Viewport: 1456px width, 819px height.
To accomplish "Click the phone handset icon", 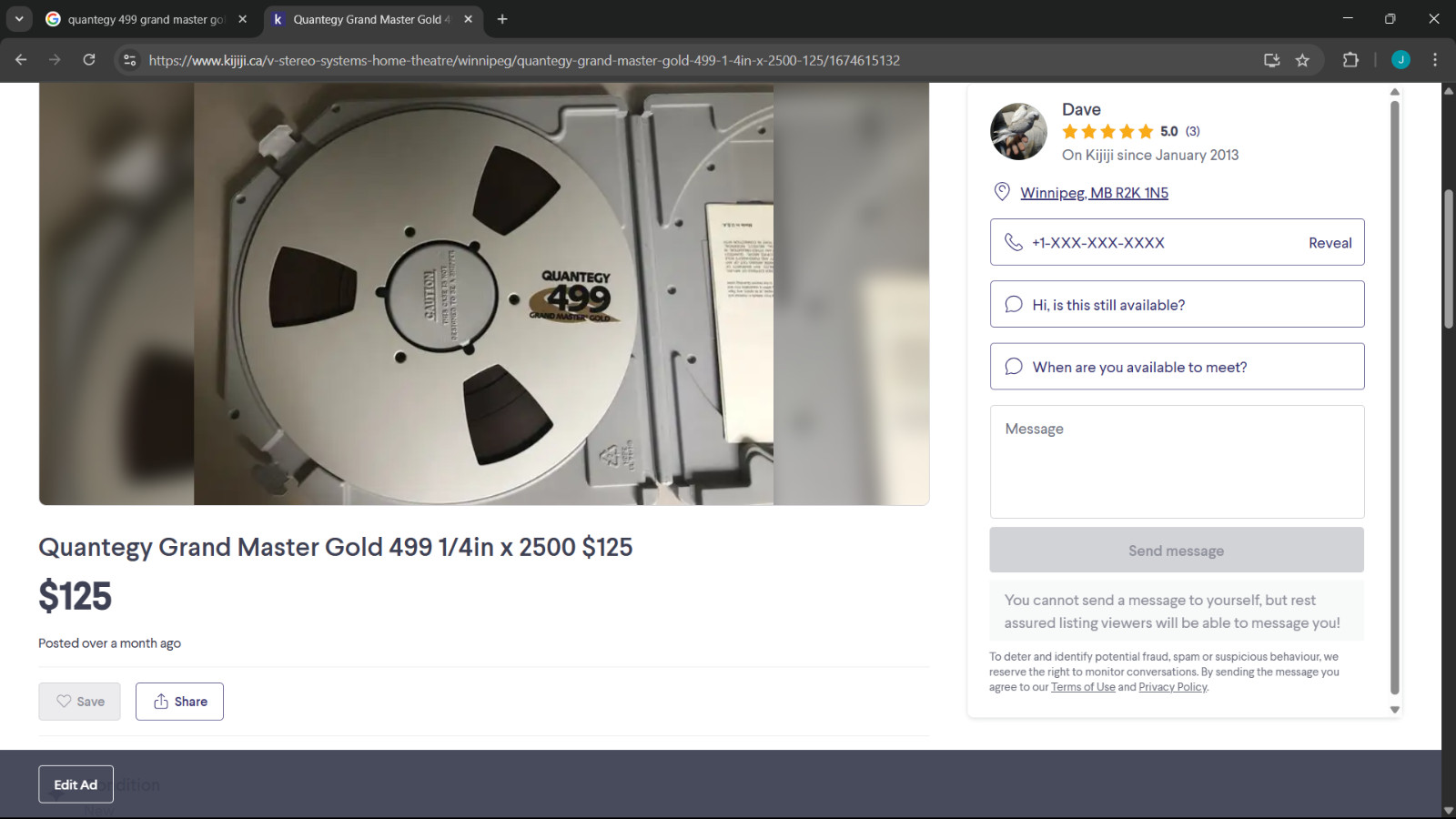I will 1013,242.
